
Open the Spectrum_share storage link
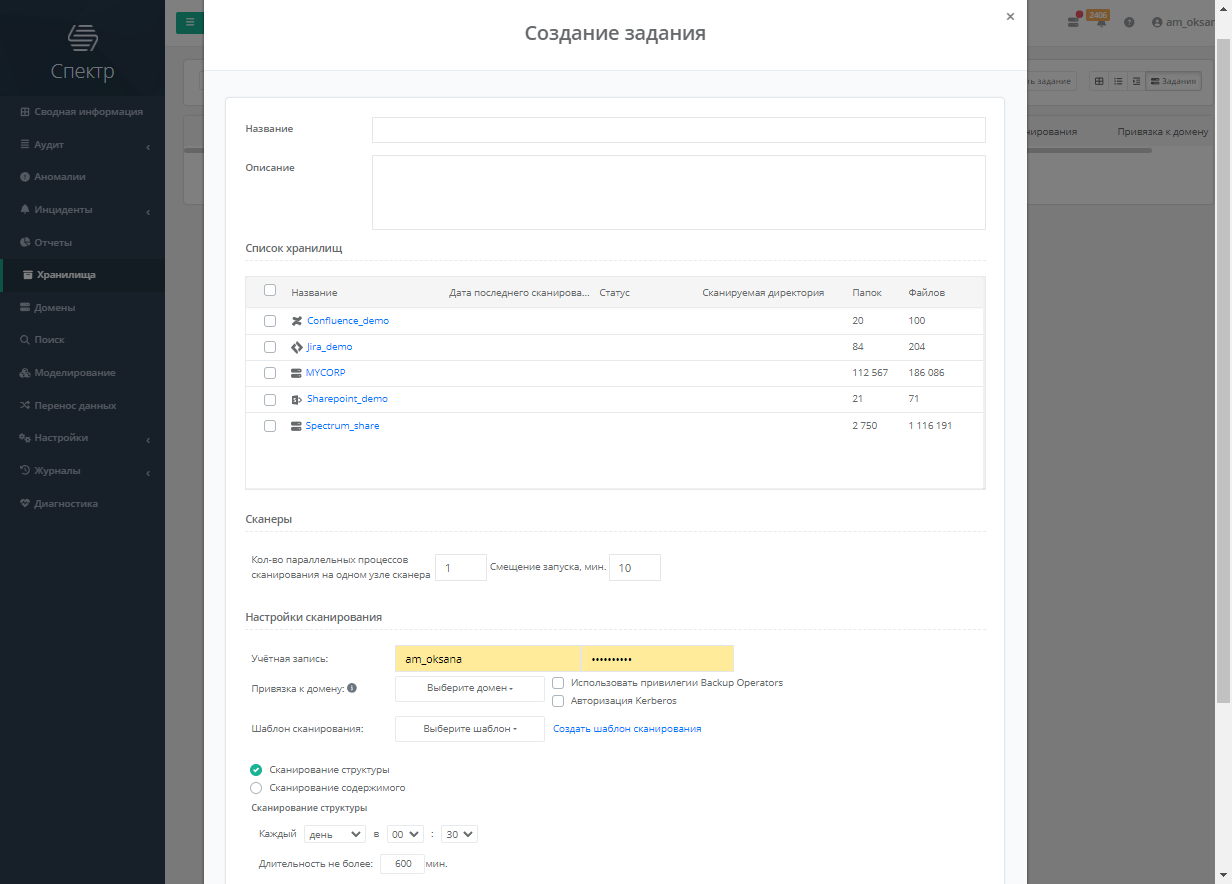pyautogui.click(x=342, y=426)
